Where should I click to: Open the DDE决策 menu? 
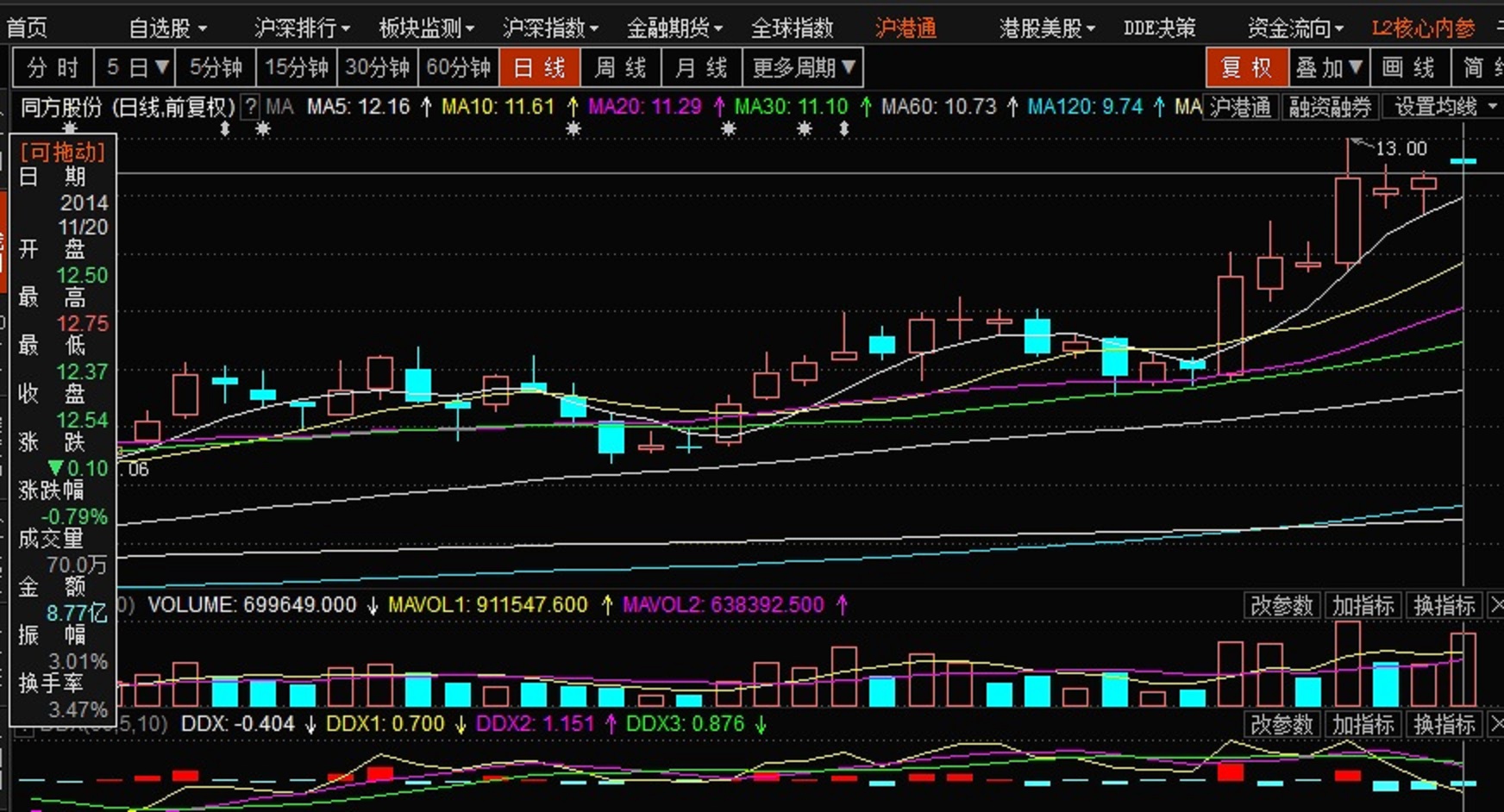(1159, 28)
